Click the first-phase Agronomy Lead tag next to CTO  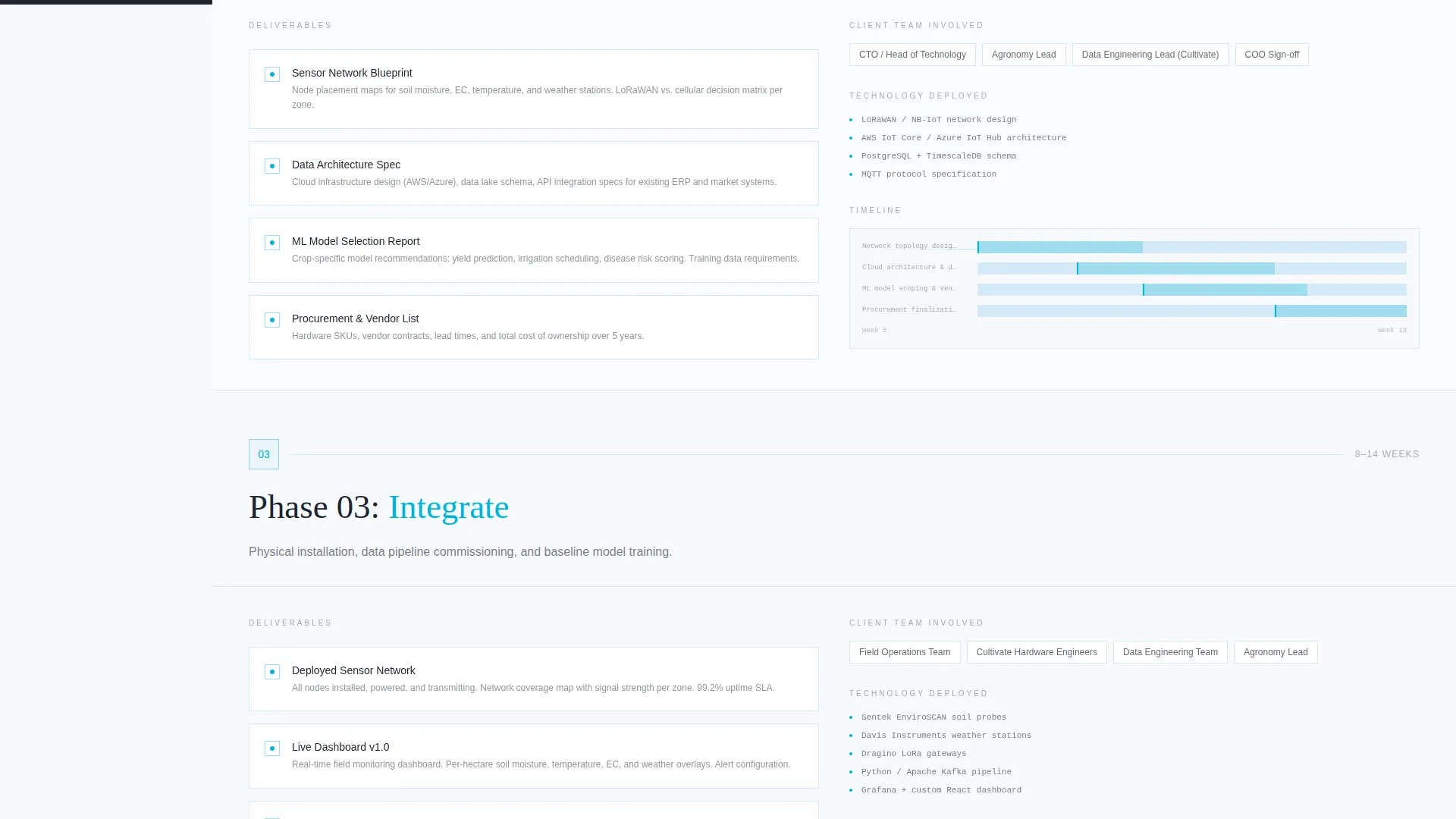[1024, 55]
